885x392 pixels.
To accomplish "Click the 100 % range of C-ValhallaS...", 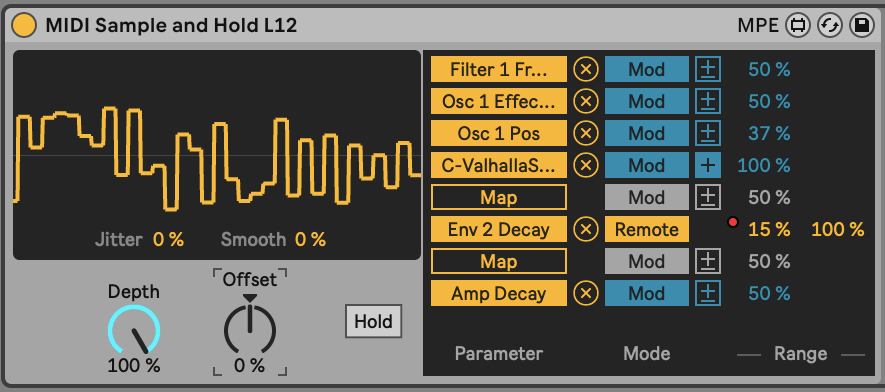I will point(764,165).
